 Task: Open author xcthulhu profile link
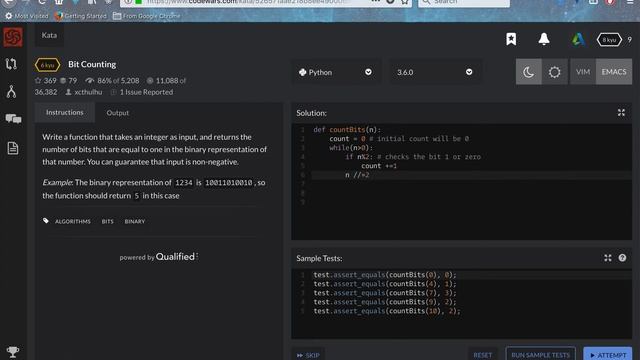coord(88,92)
